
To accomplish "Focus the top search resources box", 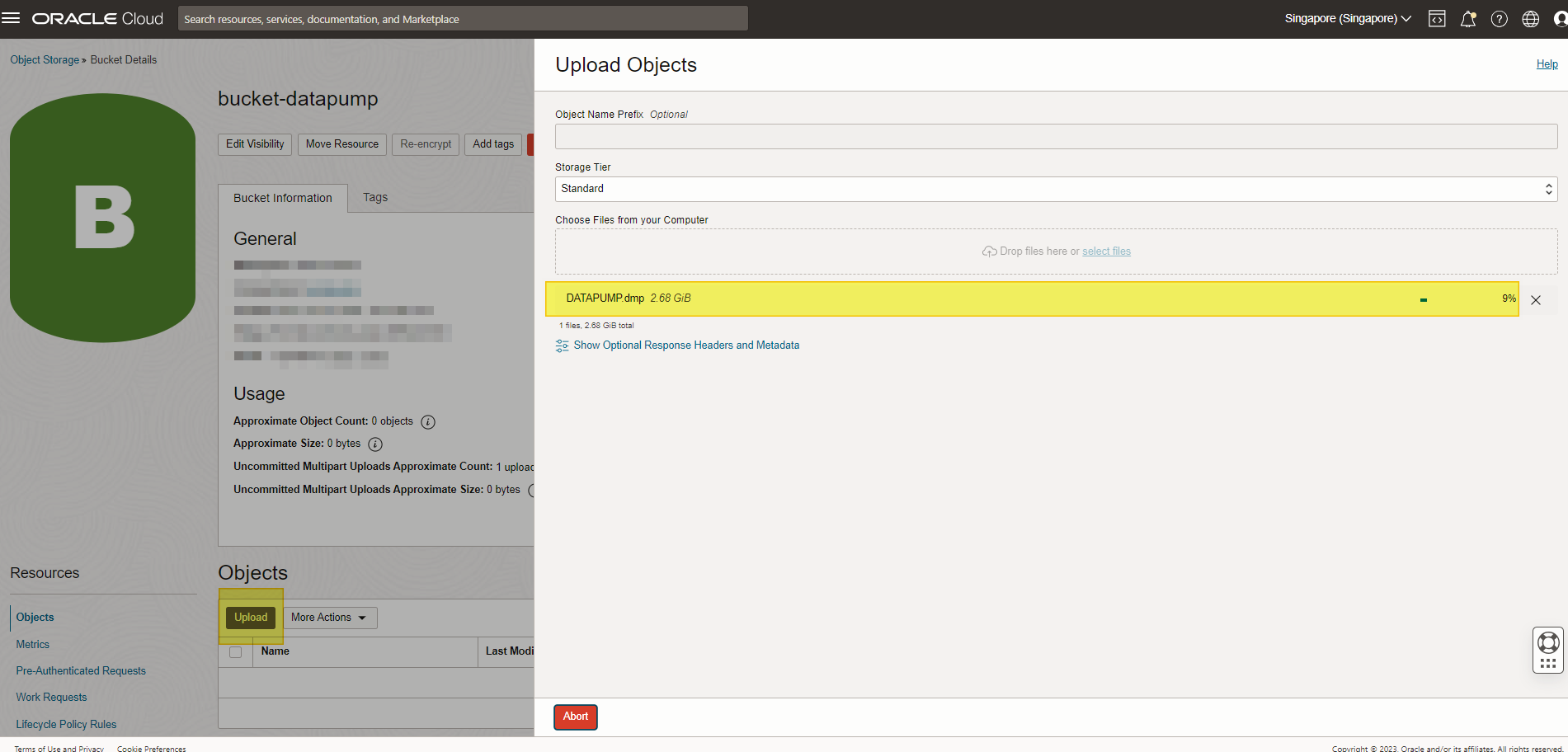I will coord(463,18).
